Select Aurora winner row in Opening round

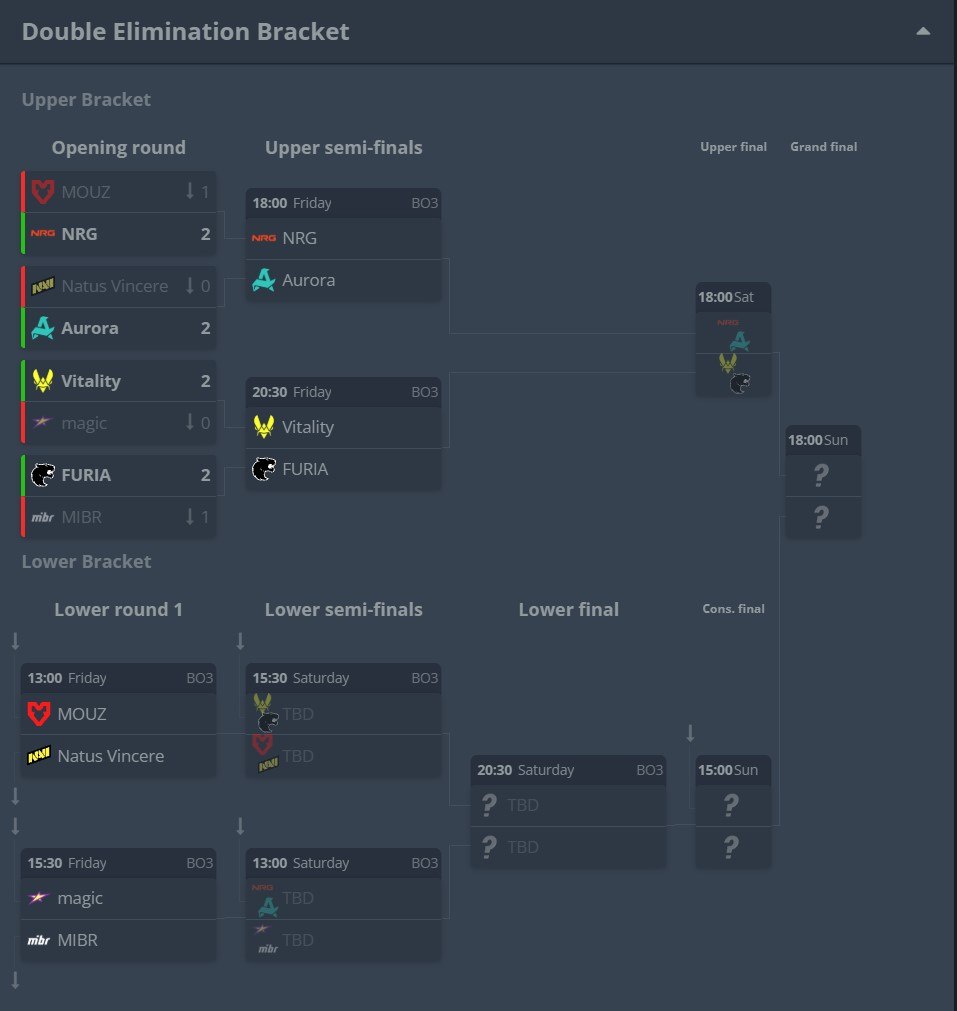point(119,328)
